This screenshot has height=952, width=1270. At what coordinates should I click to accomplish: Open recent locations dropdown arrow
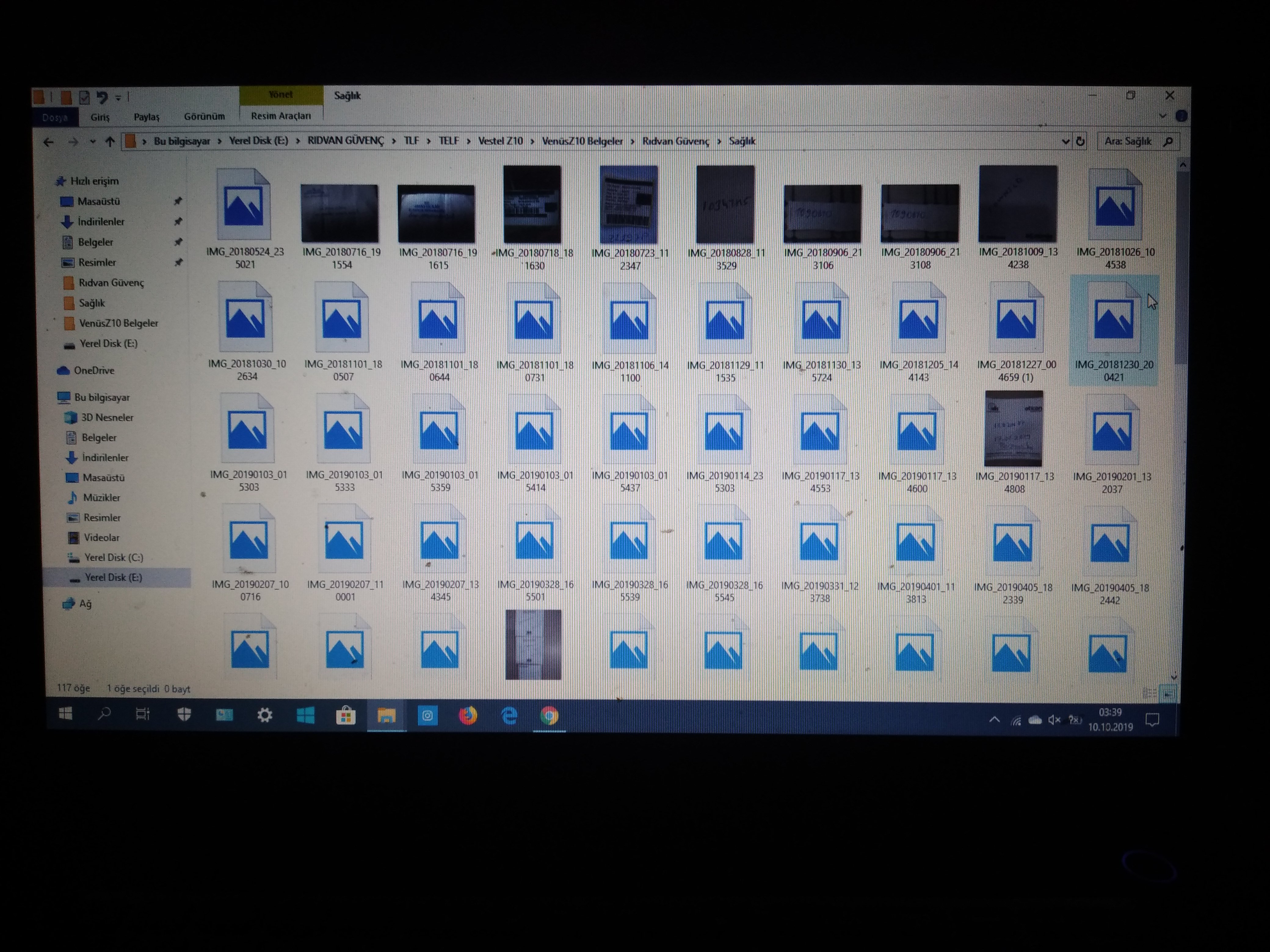tap(92, 142)
